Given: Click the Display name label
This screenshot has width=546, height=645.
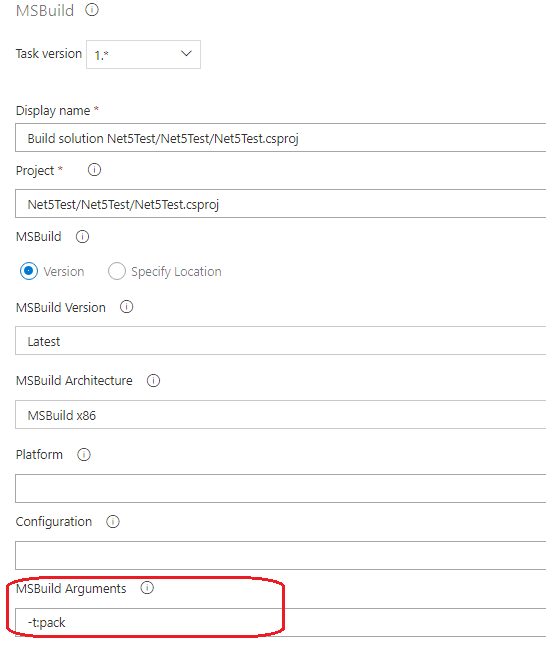Looking at the screenshot, I should pyautogui.click(x=53, y=111).
